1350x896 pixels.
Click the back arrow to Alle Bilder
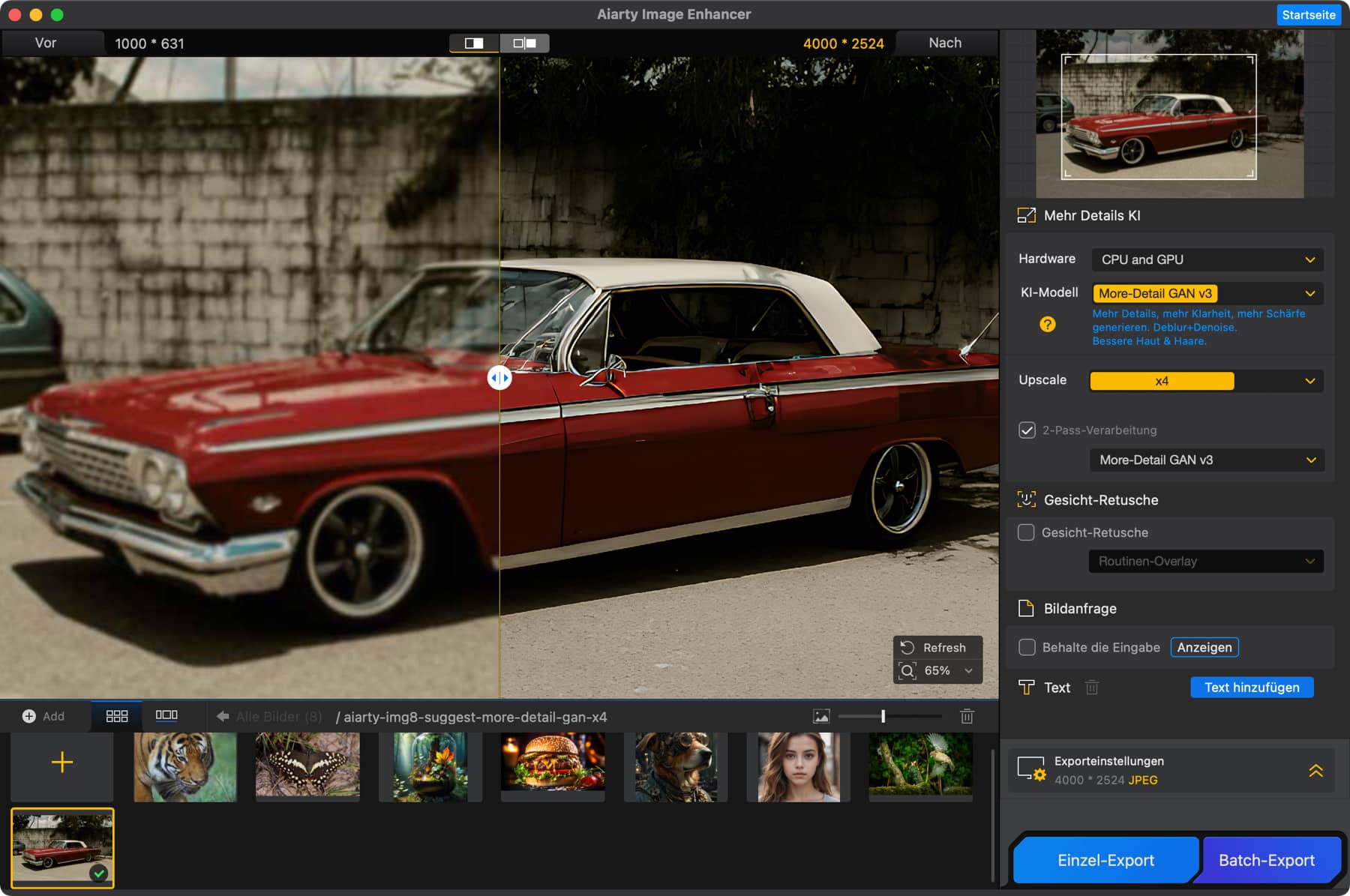pyautogui.click(x=223, y=717)
